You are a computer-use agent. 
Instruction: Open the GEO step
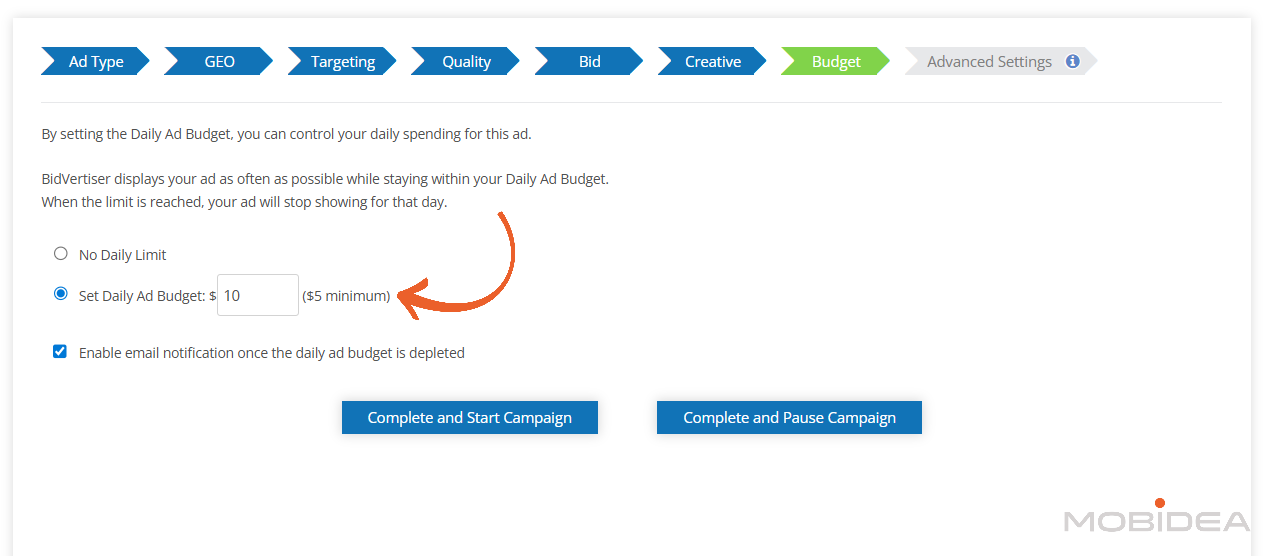tap(219, 62)
